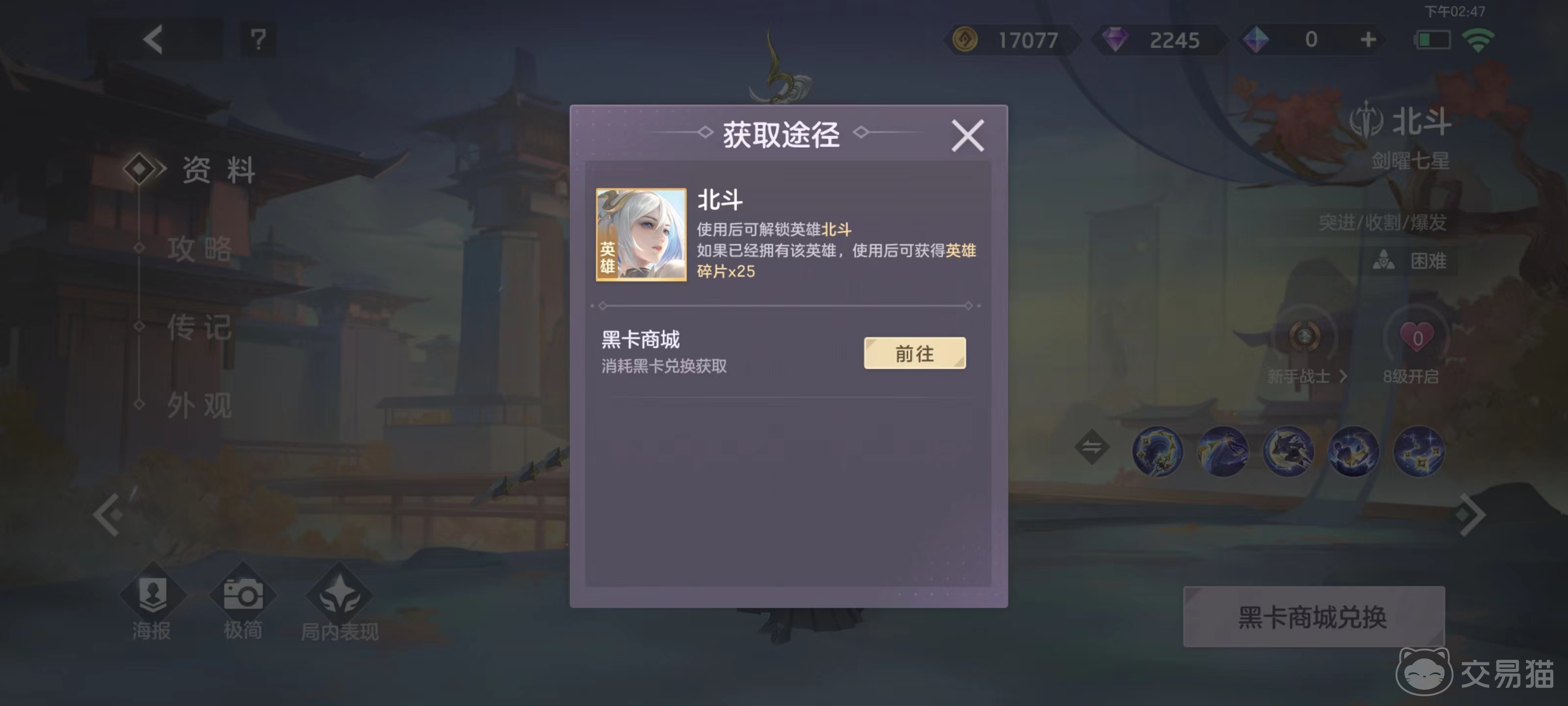This screenshot has height=706, width=1568.
Task: Go to the next hero arrow
Action: tap(1471, 515)
